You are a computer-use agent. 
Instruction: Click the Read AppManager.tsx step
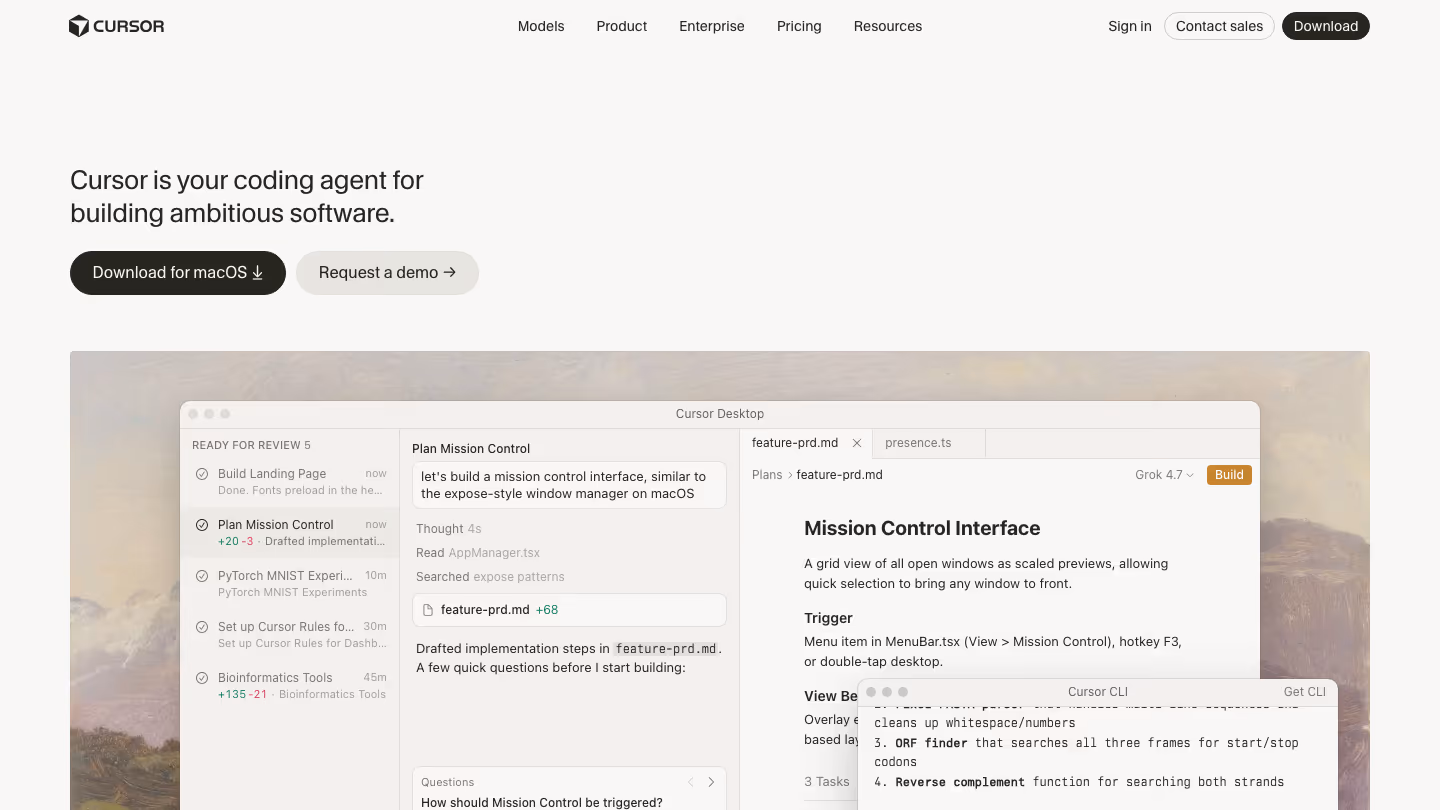[x=478, y=553]
